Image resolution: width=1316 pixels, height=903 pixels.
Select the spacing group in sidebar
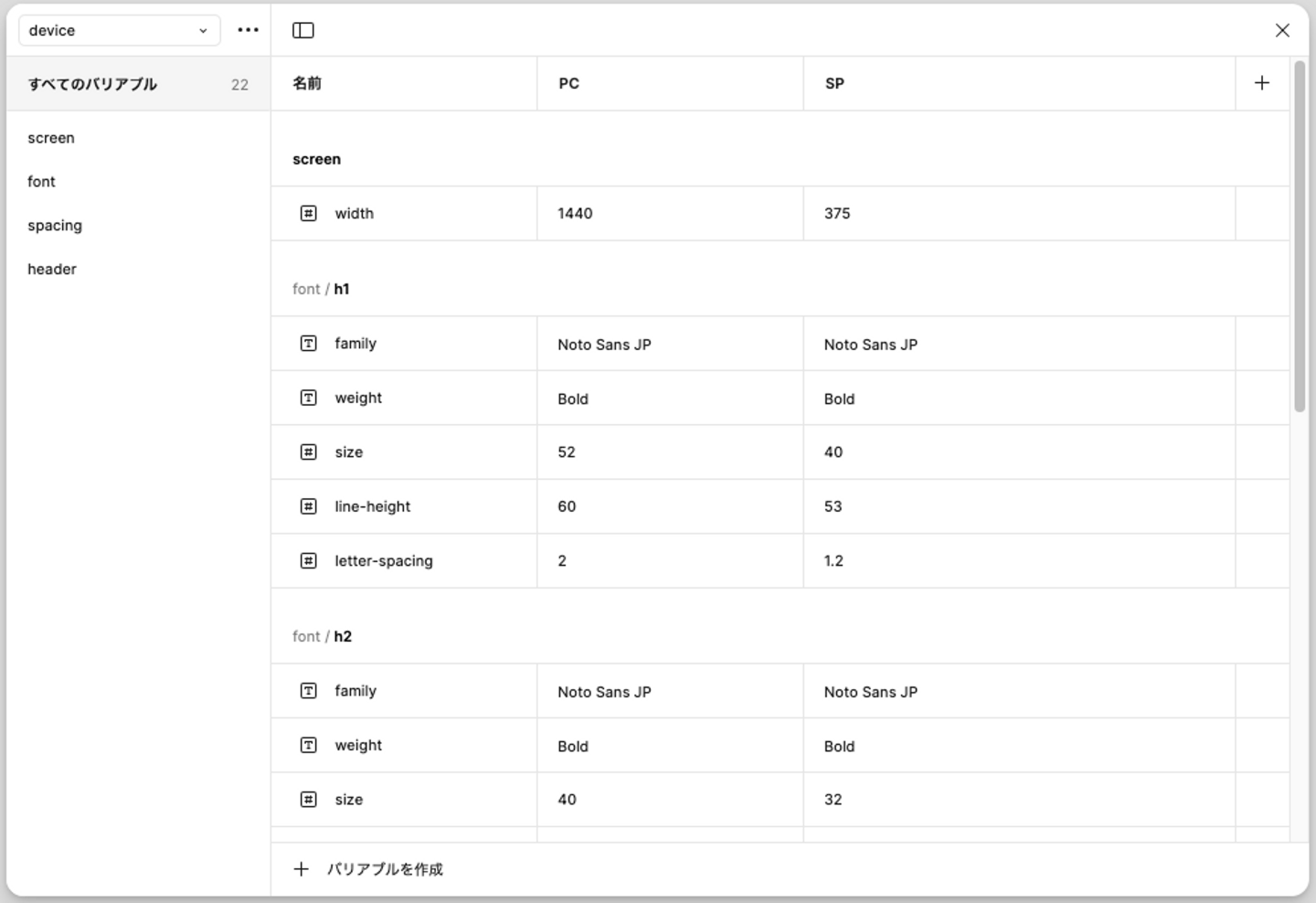55,226
